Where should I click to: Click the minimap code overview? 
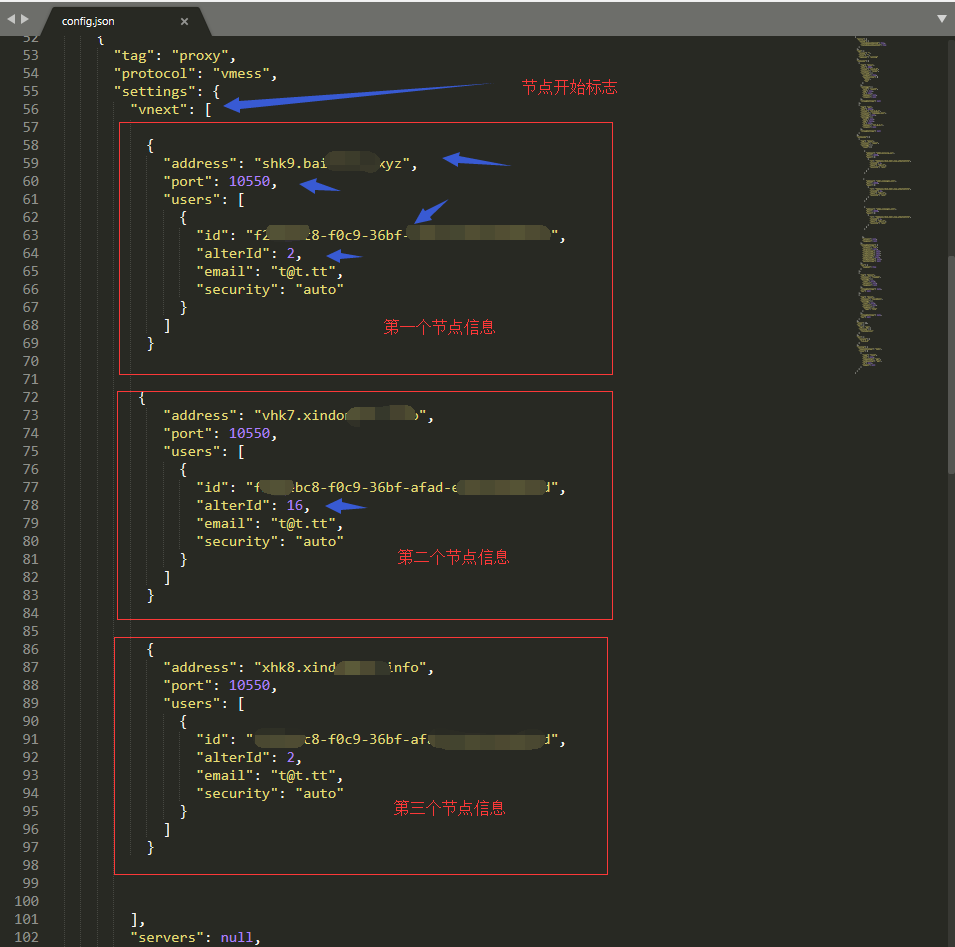(x=883, y=205)
